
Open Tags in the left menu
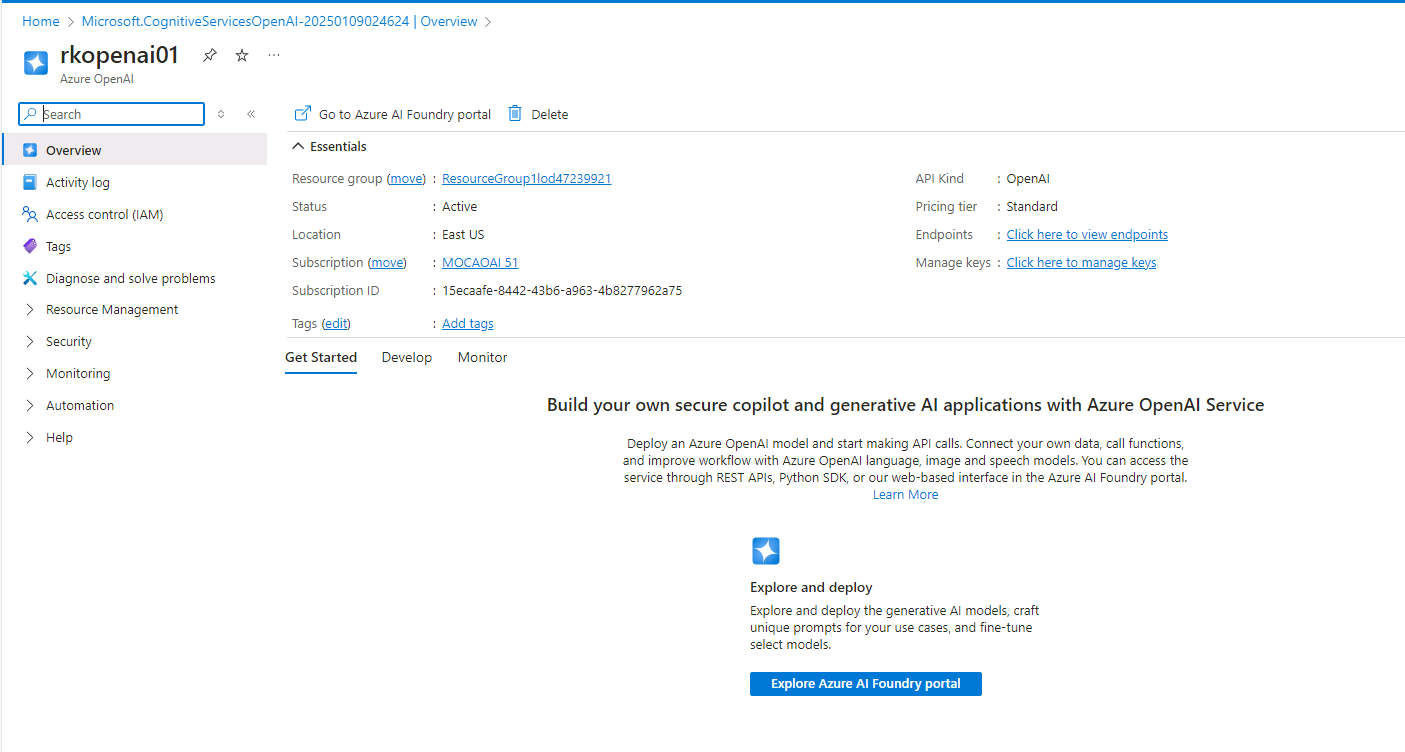[58, 246]
